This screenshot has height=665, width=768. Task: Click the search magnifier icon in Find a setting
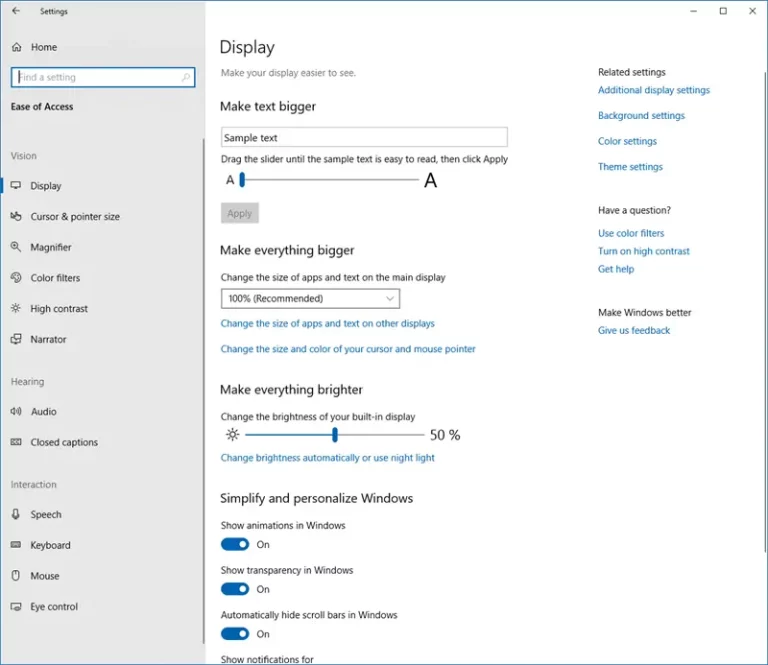click(x=186, y=77)
